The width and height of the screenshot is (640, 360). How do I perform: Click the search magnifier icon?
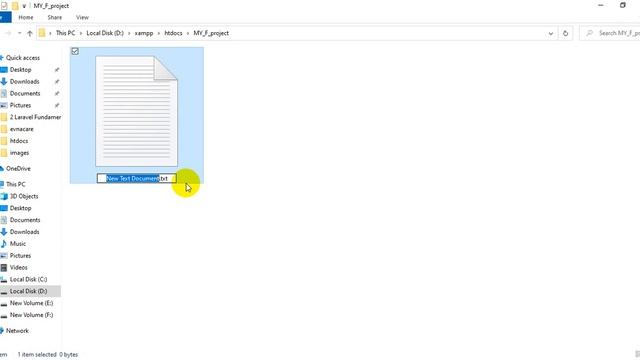pos(589,33)
